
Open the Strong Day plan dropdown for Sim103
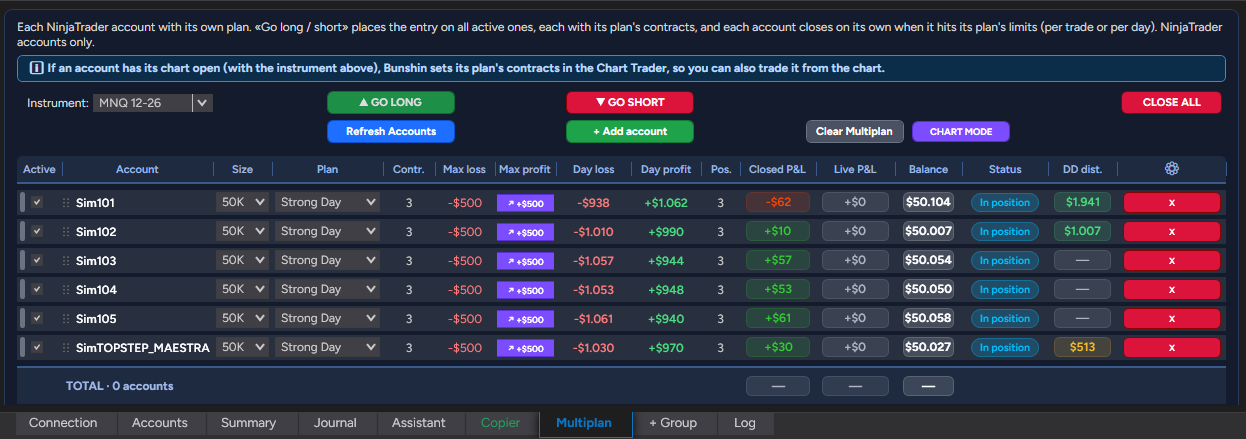[x=328, y=260]
